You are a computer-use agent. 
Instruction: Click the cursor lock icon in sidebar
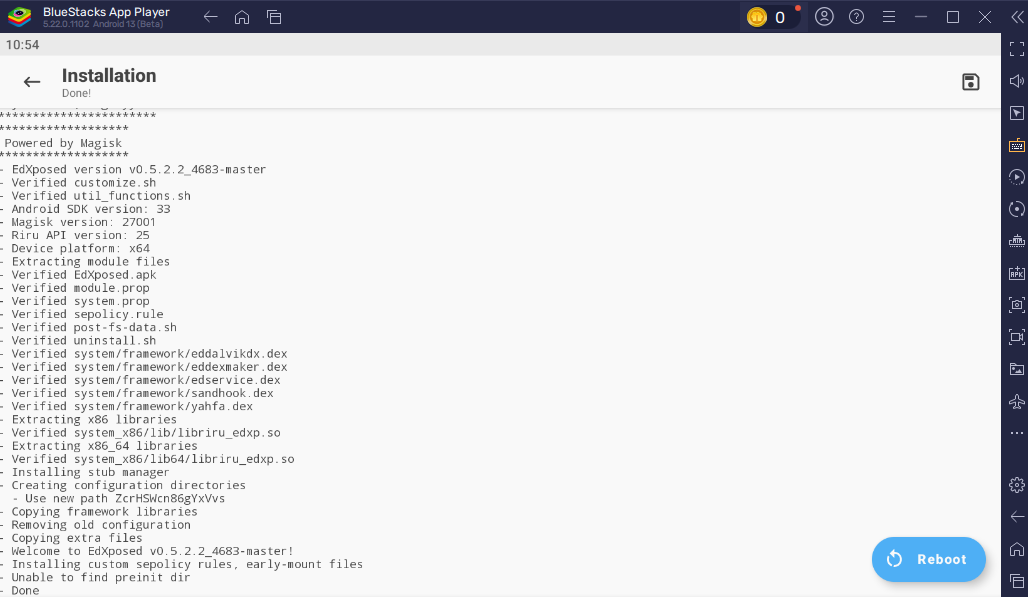coord(1017,113)
